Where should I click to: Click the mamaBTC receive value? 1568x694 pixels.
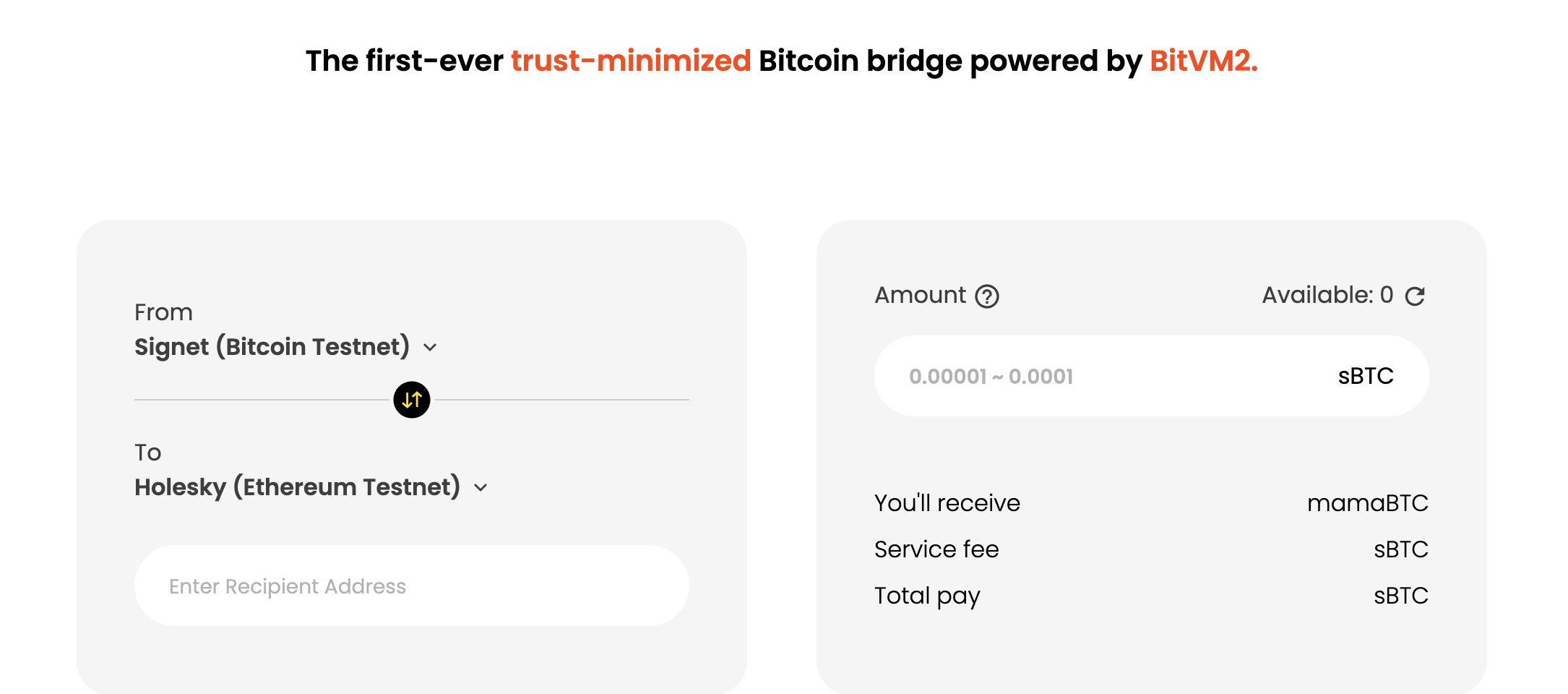[1367, 503]
